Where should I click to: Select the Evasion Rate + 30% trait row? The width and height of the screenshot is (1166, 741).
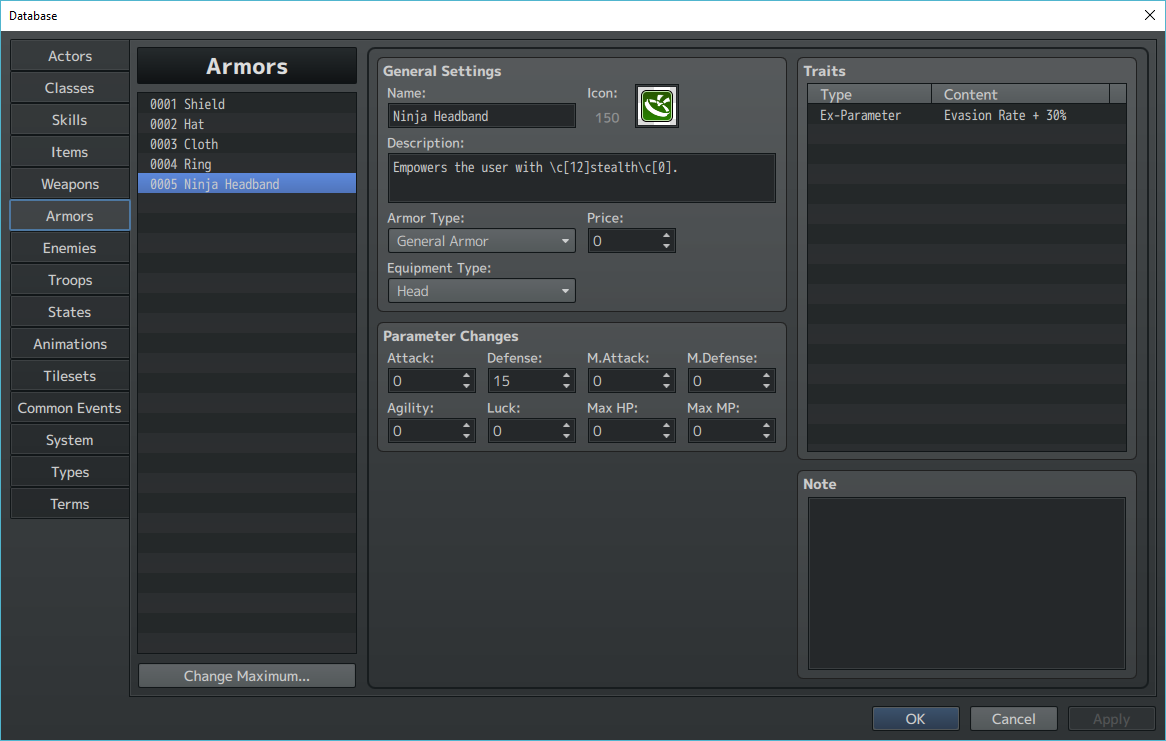[967, 115]
